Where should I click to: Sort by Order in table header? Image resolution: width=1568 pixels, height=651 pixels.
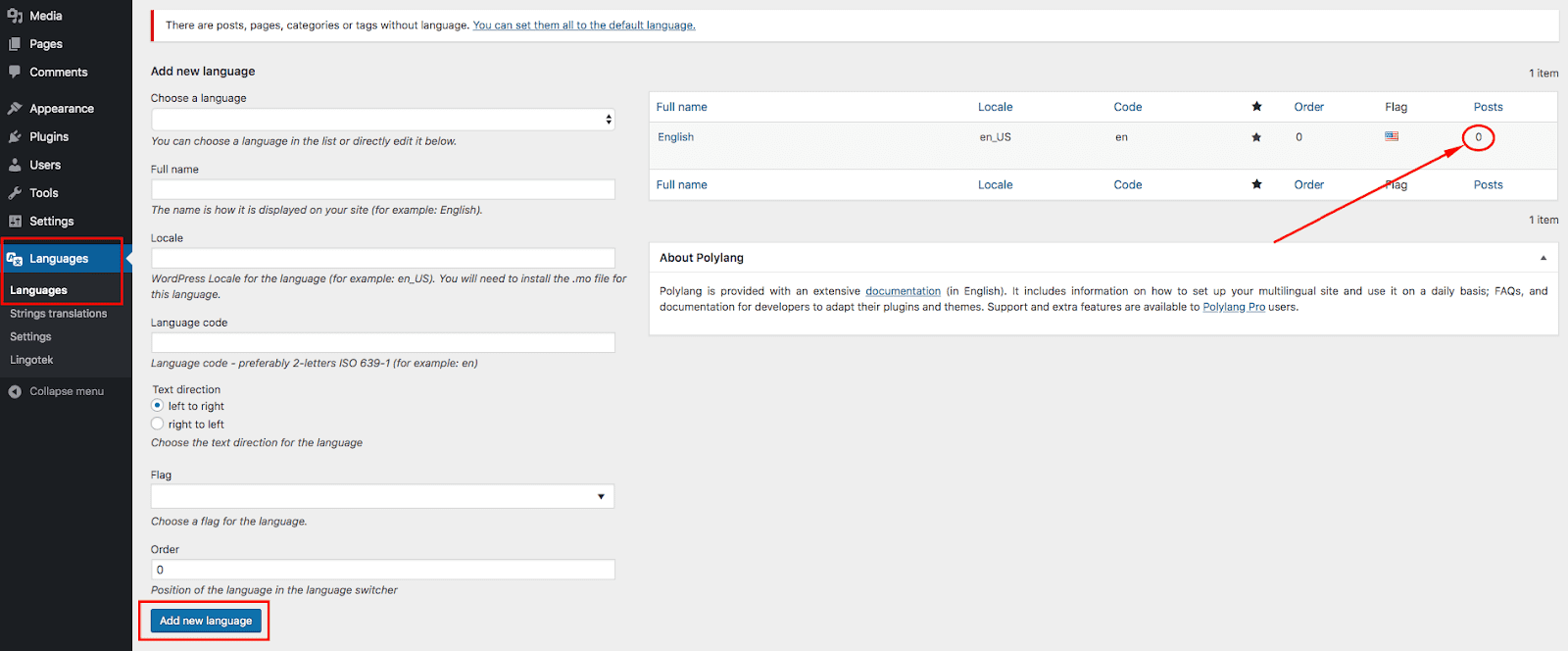[x=1308, y=107]
